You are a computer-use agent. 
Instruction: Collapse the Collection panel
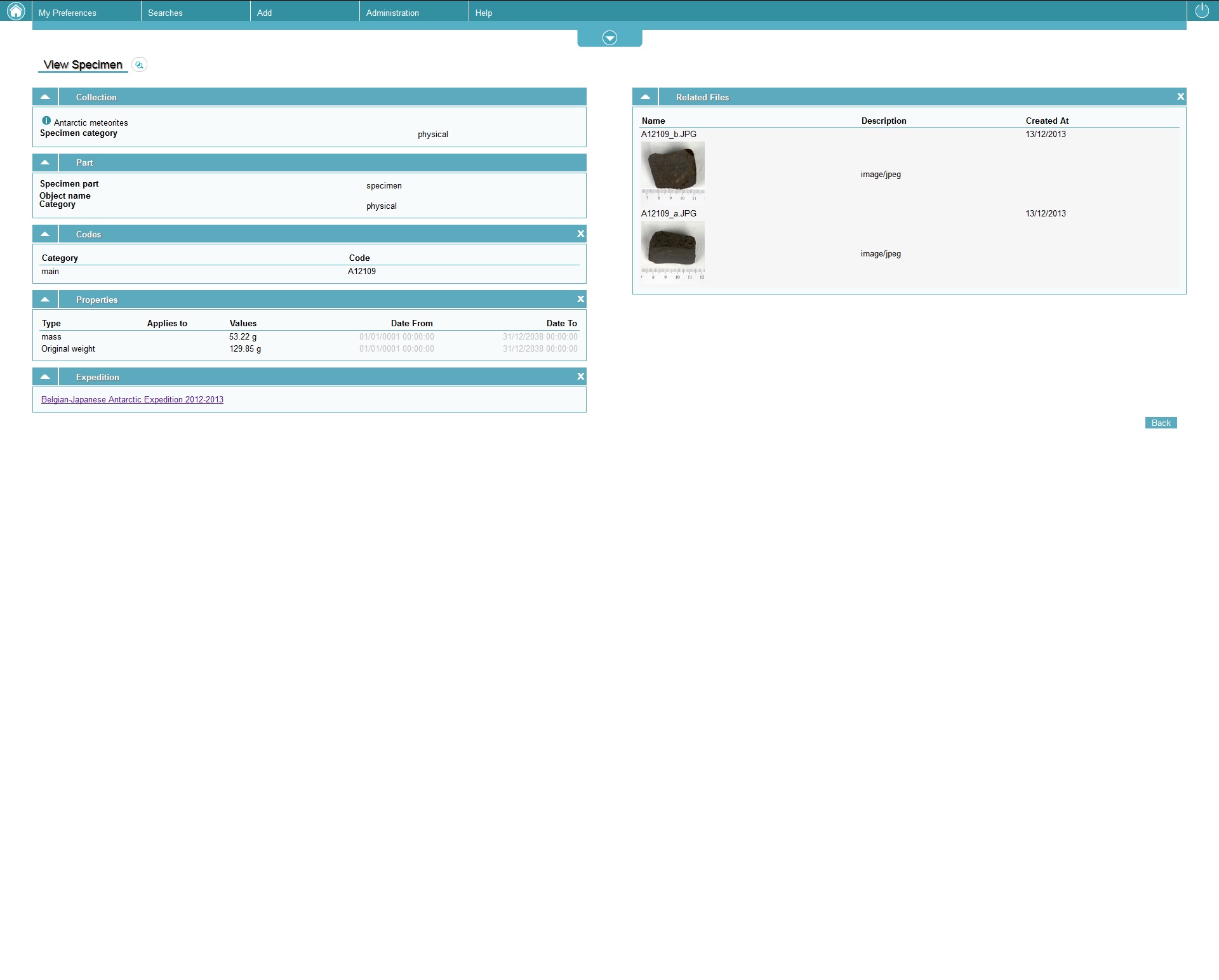[45, 97]
